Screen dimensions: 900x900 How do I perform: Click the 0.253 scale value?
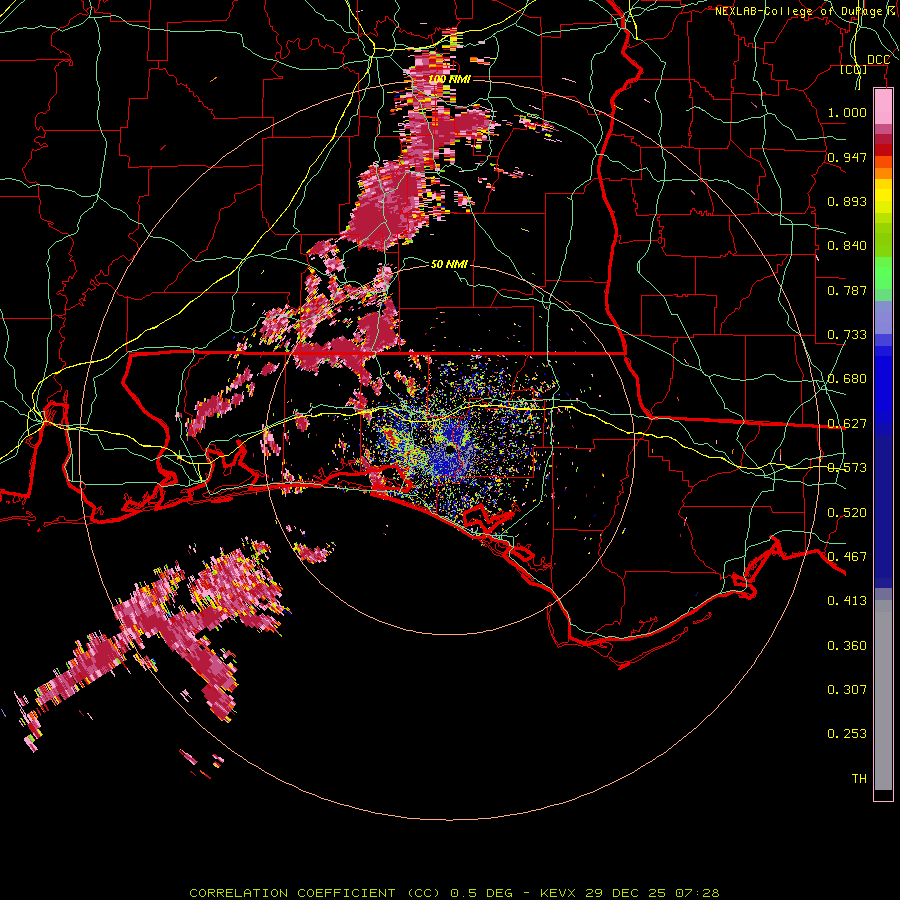pos(847,734)
